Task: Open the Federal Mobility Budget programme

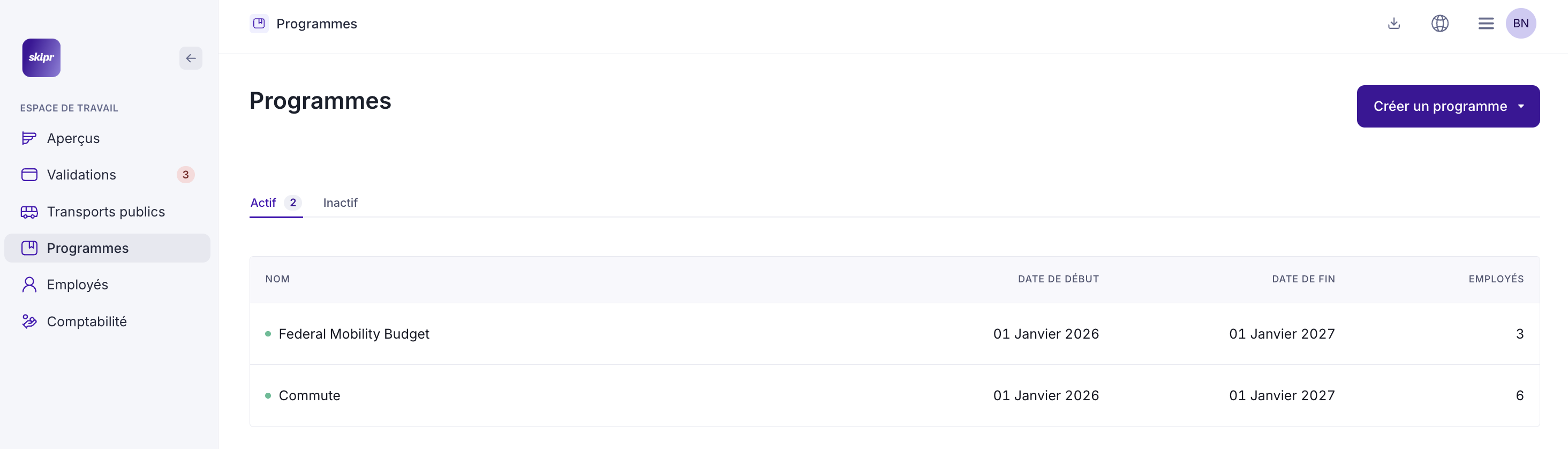Action: coord(353,334)
